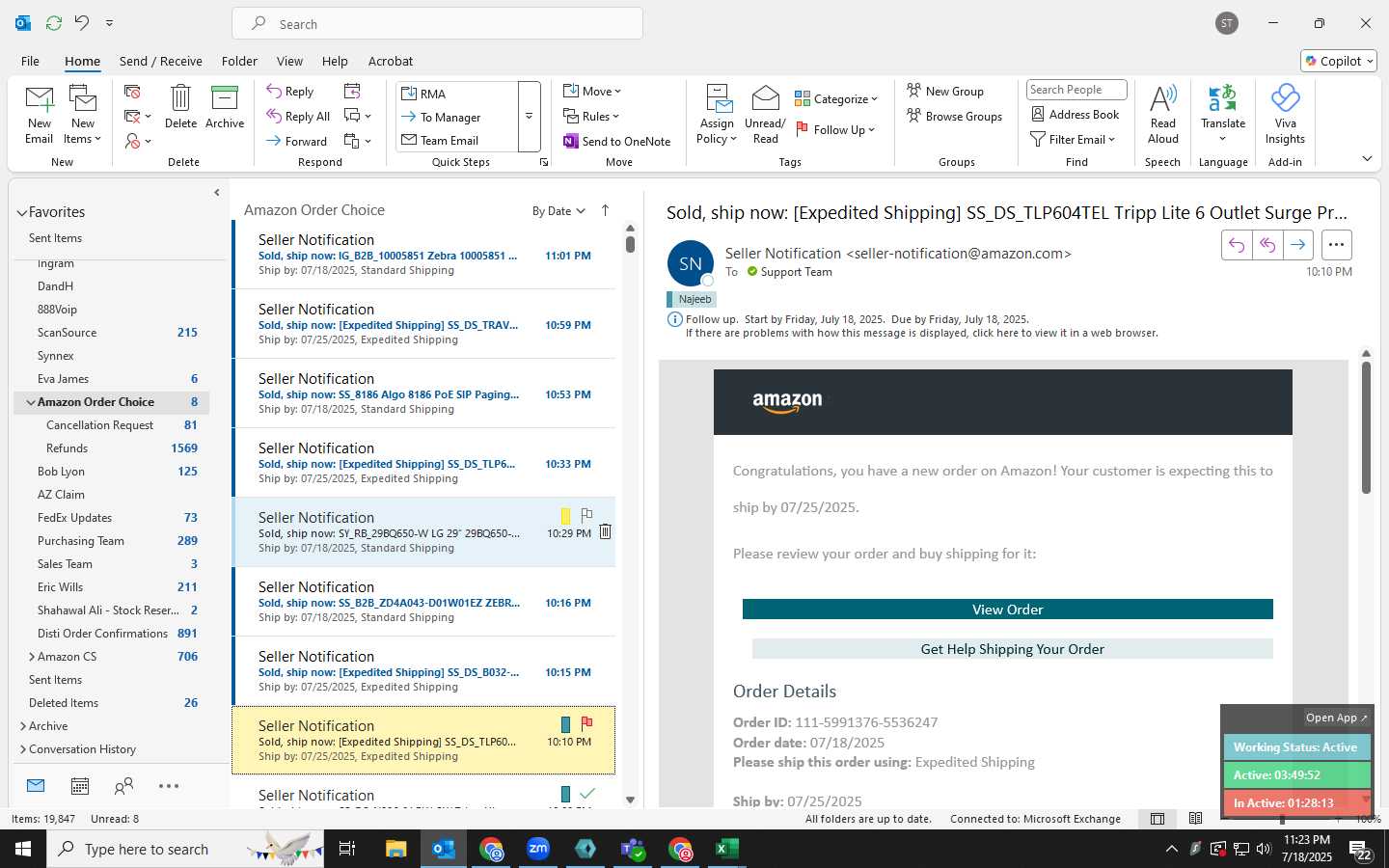Open the By Date sort dropdown
1389x868 pixels.
[x=558, y=210]
